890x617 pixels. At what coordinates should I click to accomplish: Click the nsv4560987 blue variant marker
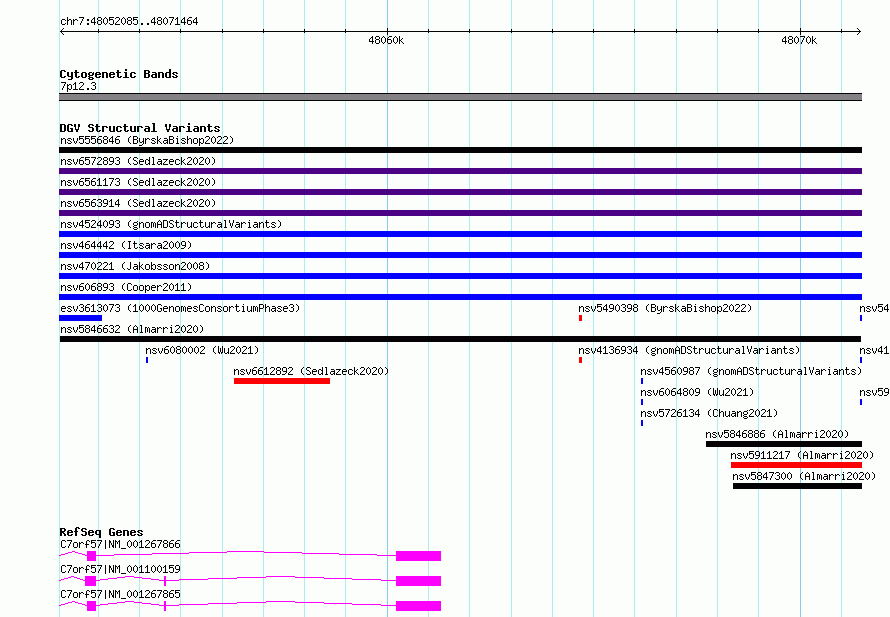(x=642, y=381)
